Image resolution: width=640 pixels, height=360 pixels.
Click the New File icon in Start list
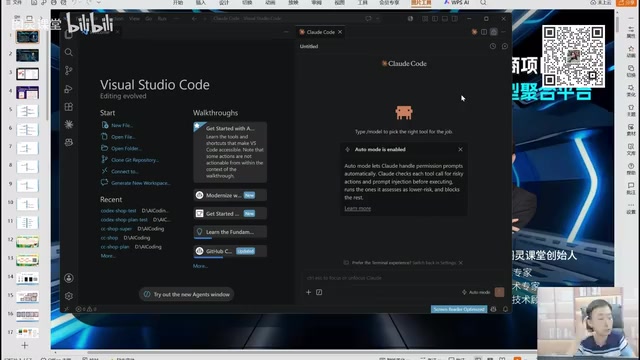pos(105,125)
